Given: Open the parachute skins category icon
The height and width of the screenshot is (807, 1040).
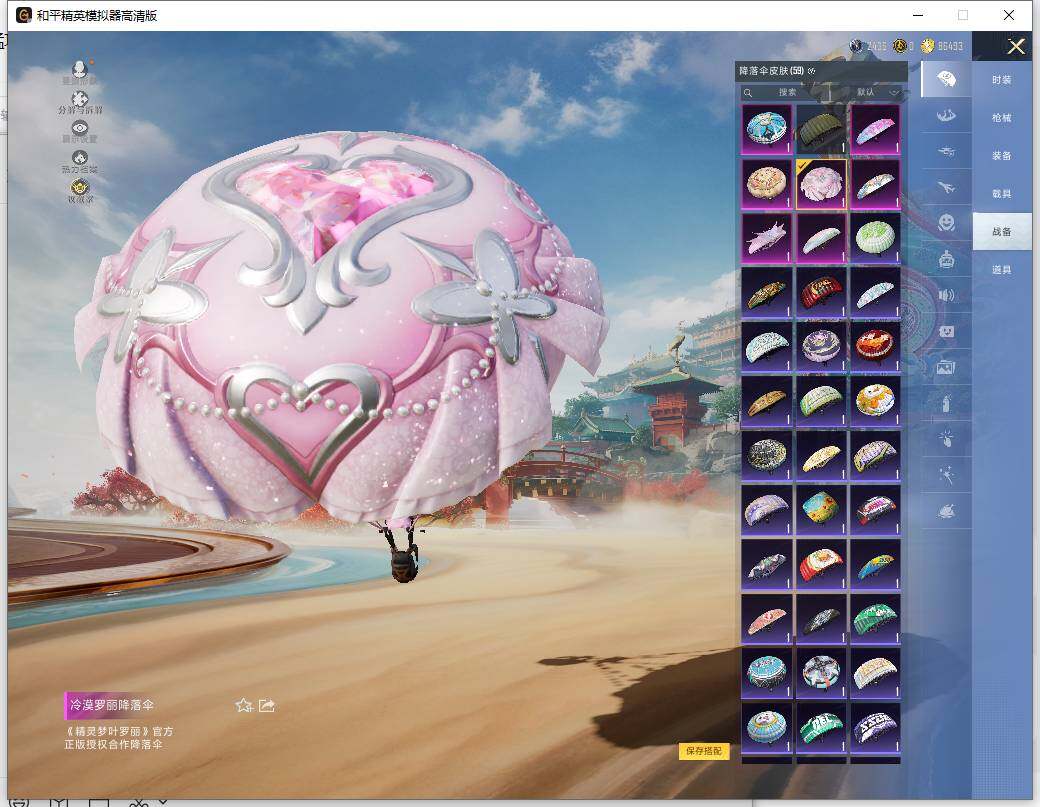Looking at the screenshot, I should pos(946,80).
